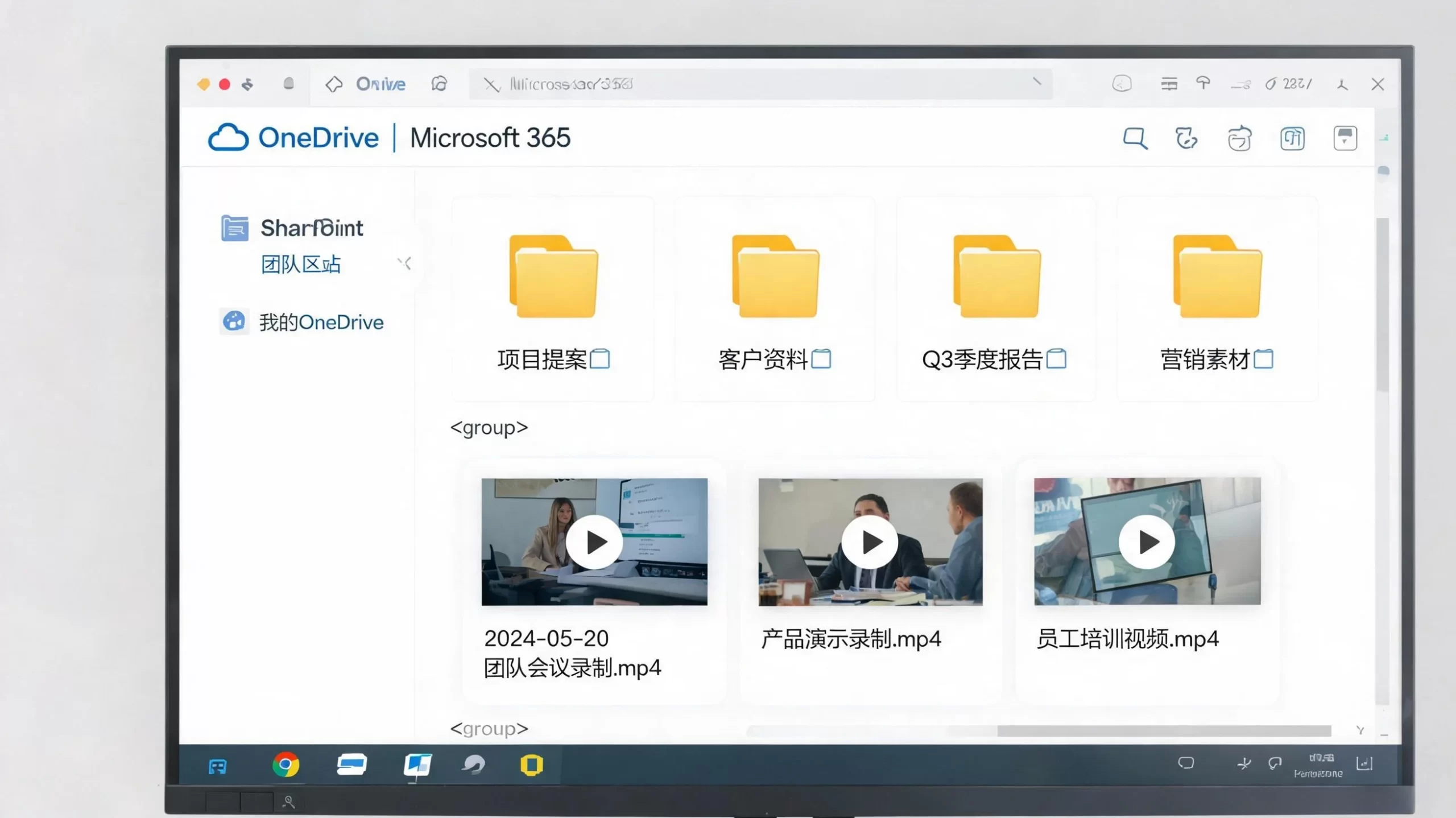The width and height of the screenshot is (1456, 818).
Task: Play the 员工培训视频 video
Action: point(1147,542)
